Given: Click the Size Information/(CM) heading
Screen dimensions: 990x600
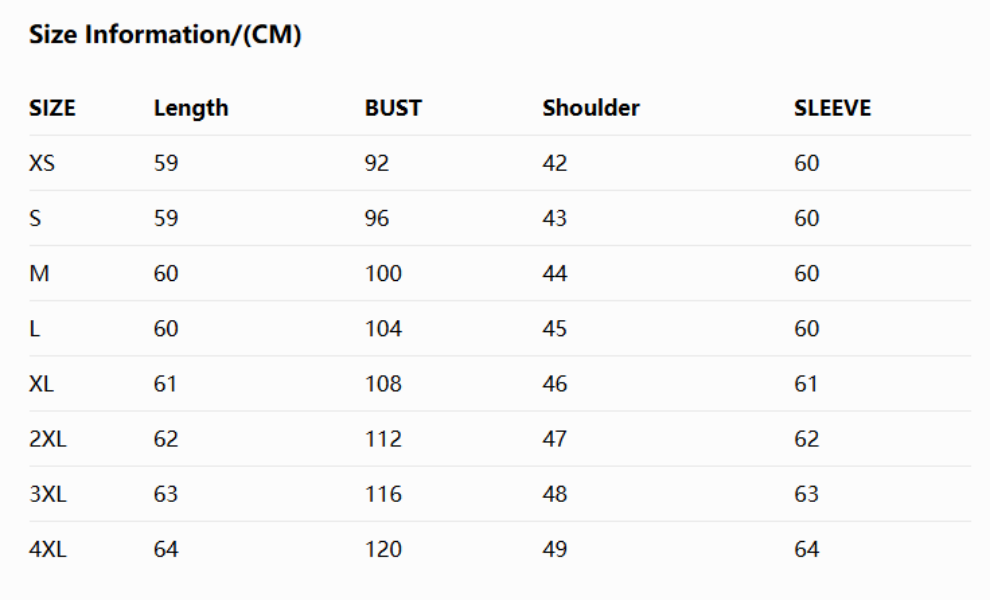Looking at the screenshot, I should pos(165,36).
